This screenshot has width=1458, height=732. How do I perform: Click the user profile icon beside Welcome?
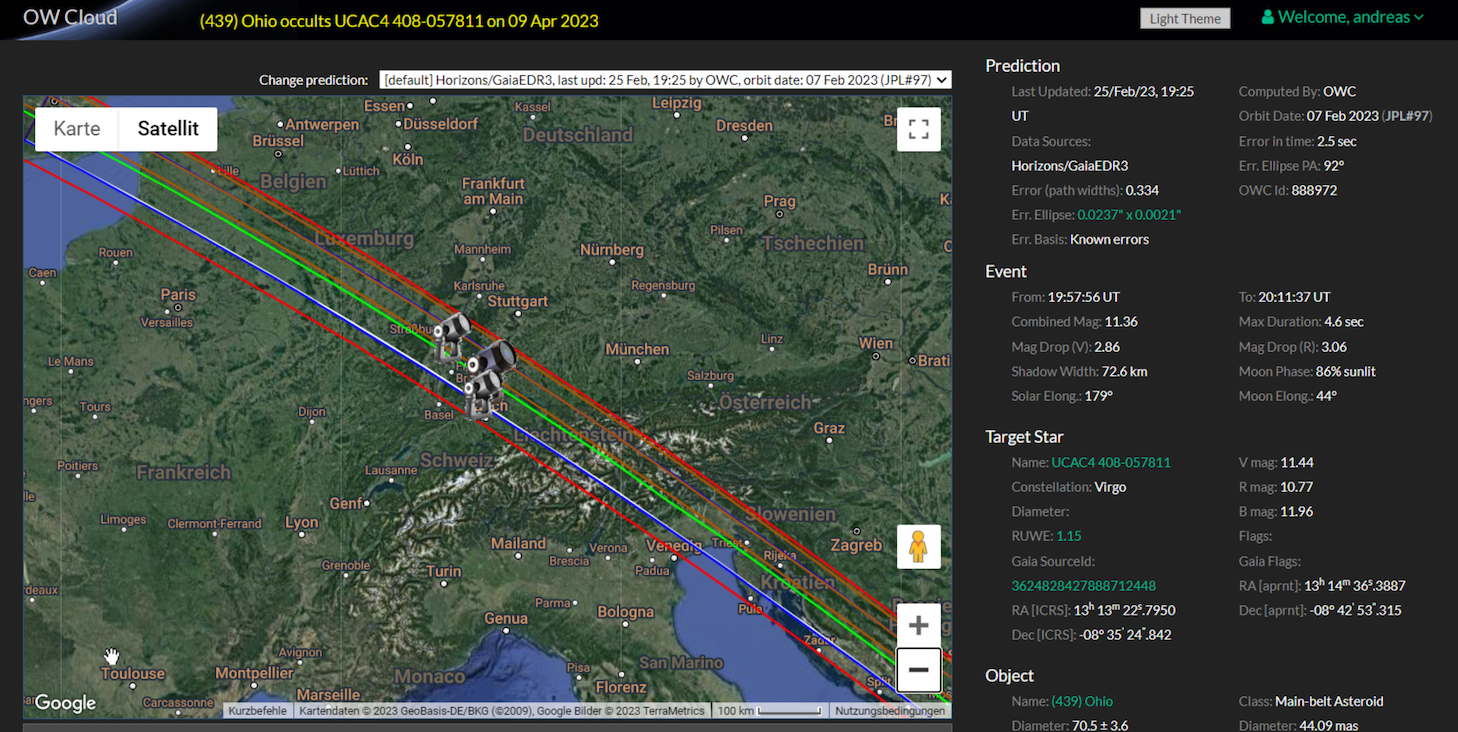point(1267,17)
